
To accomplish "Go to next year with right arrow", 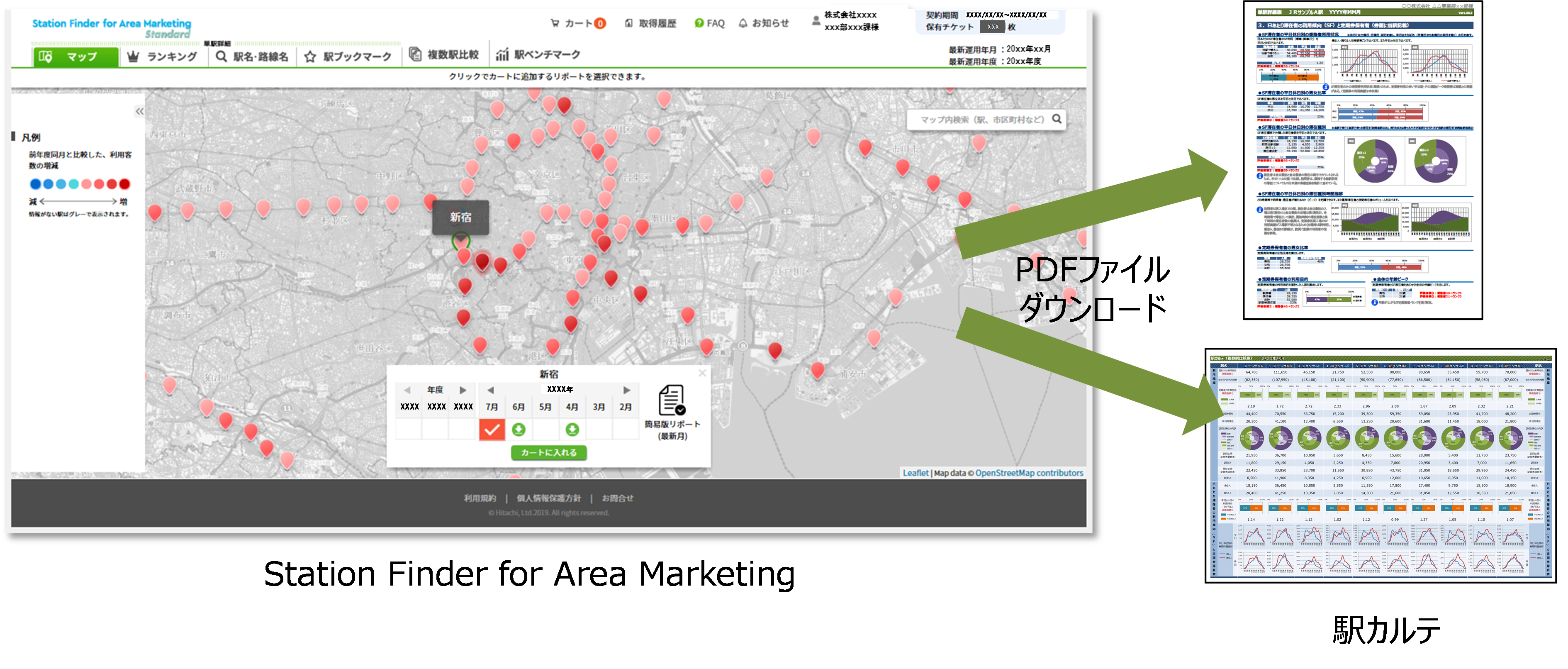I will (x=627, y=390).
